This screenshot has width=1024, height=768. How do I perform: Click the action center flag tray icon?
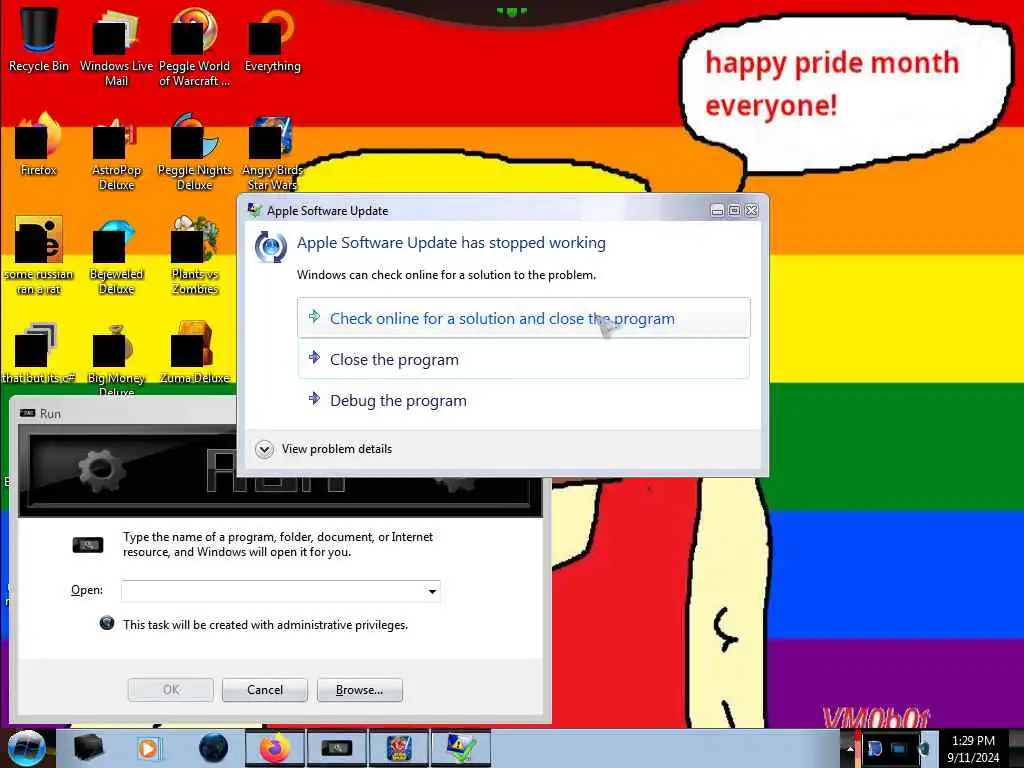[875, 748]
